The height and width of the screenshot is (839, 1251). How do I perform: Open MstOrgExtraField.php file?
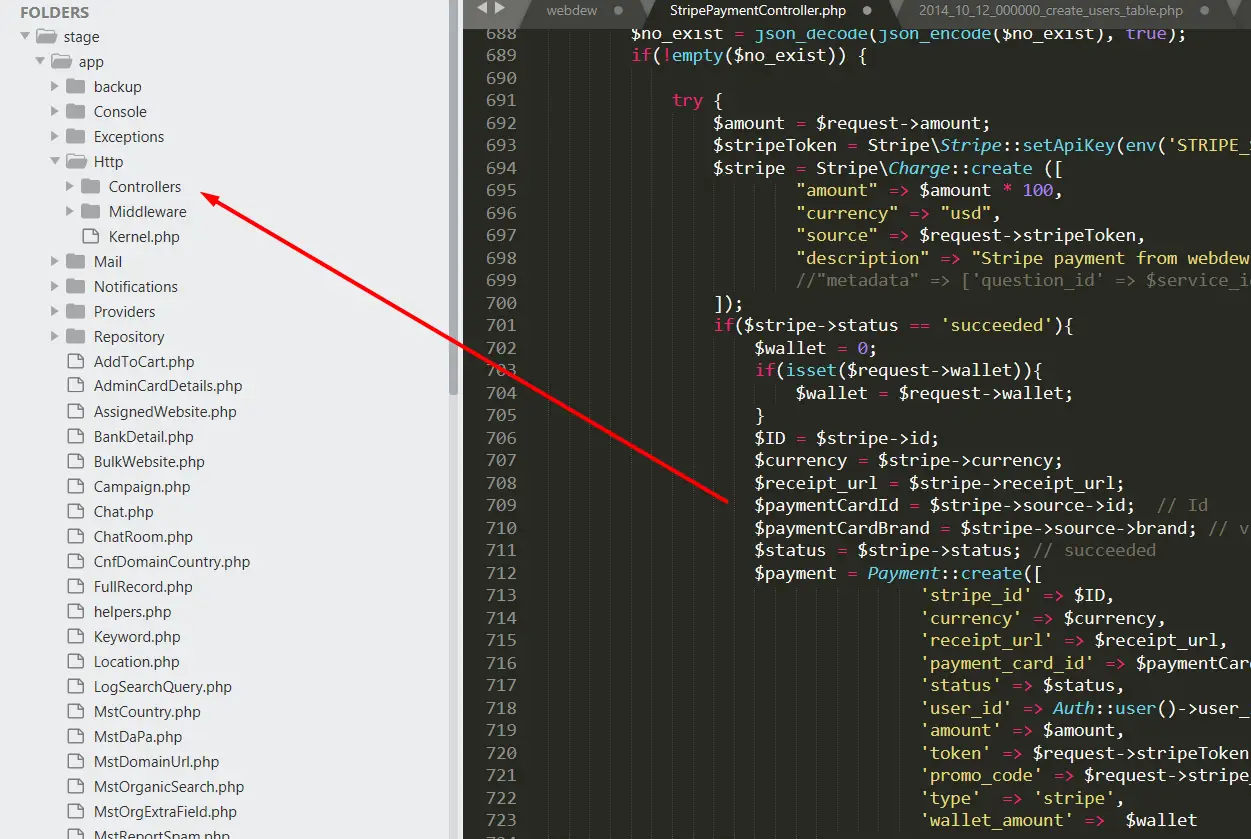tap(165, 812)
